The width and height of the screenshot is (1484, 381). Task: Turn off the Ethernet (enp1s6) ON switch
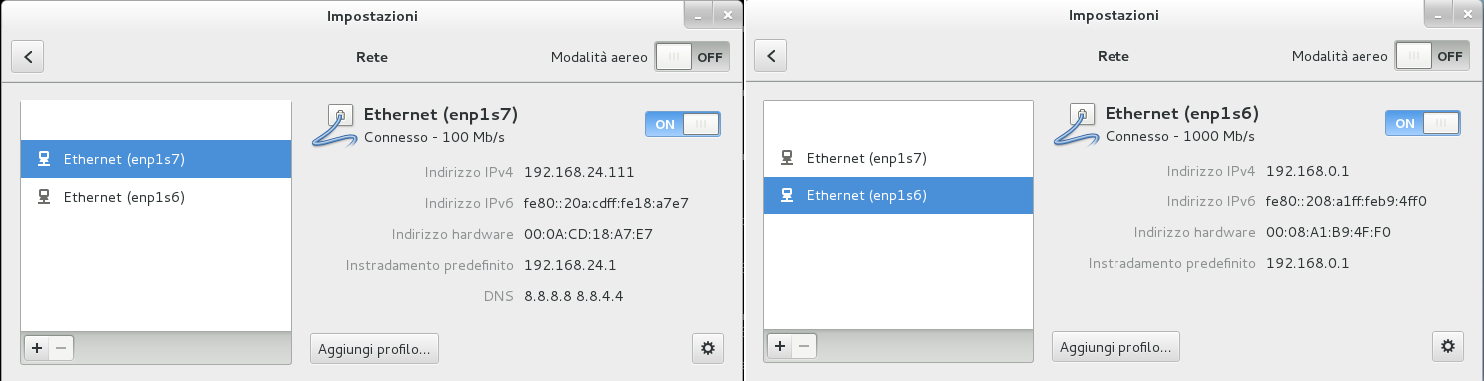(1423, 124)
